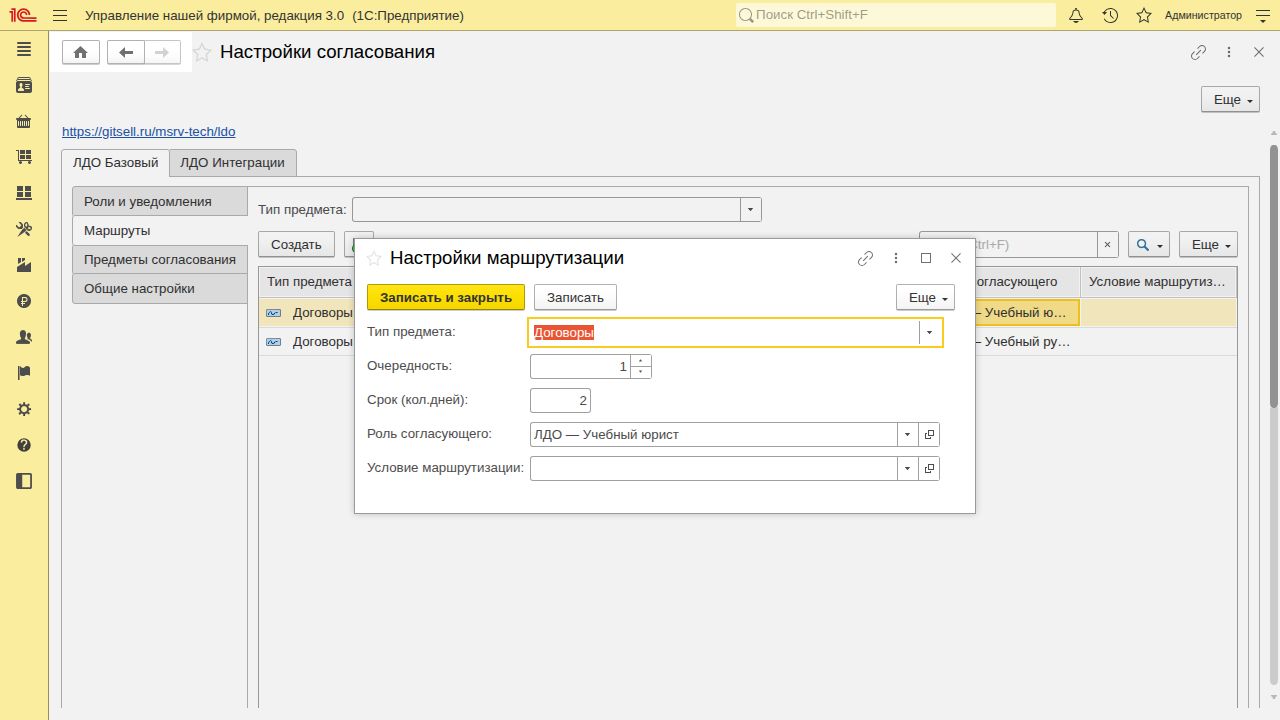Switch to the ЛДО Интеграции tab
1280x720 pixels.
[233, 163]
